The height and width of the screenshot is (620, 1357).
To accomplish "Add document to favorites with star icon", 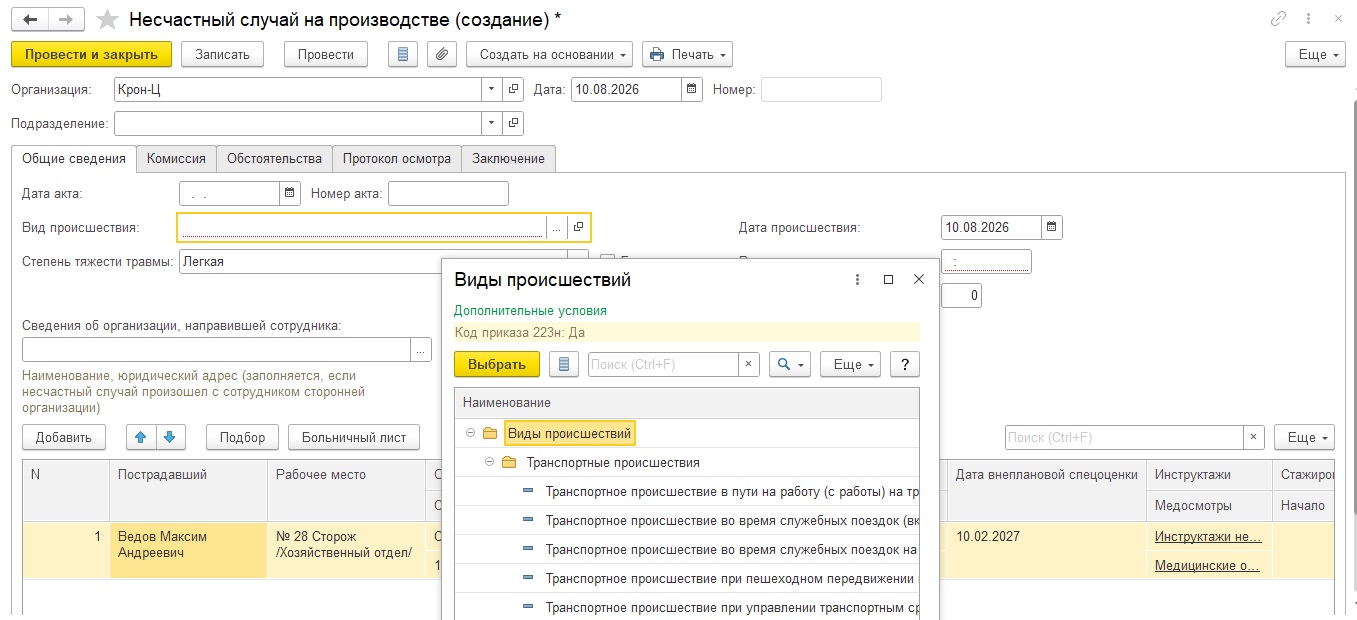I will click(x=107, y=19).
